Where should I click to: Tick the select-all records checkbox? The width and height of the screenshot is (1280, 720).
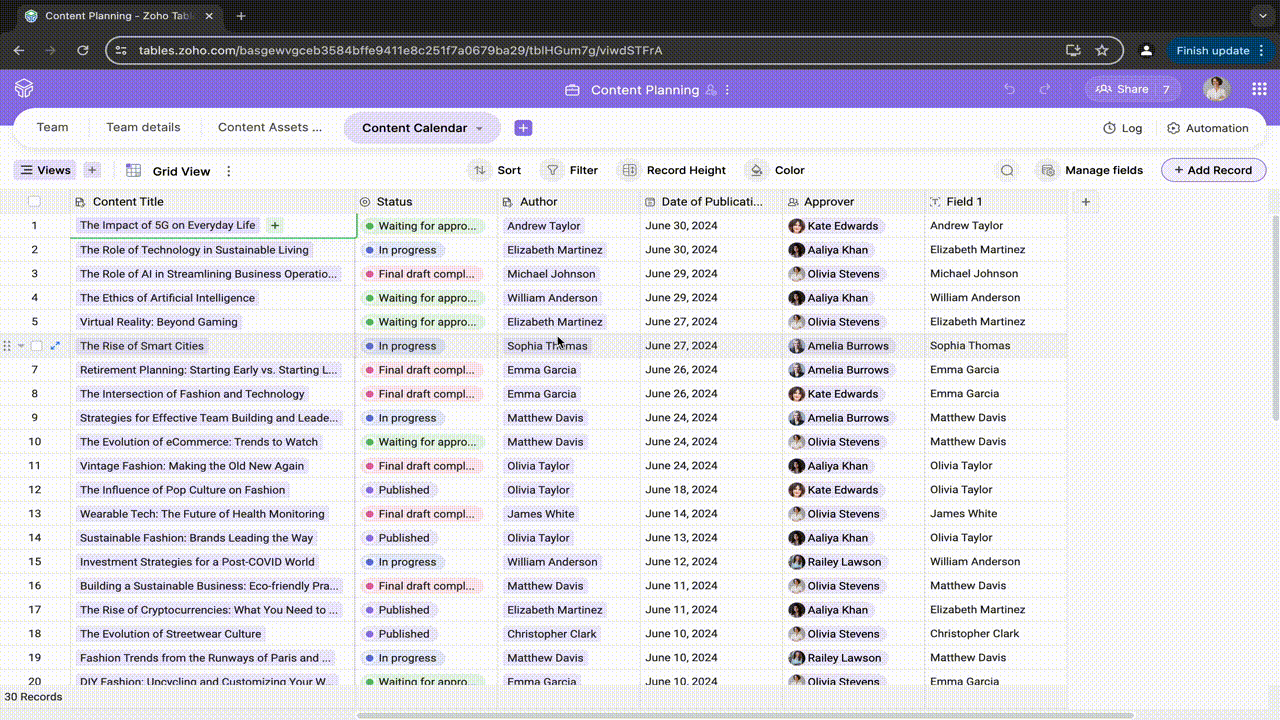35,202
